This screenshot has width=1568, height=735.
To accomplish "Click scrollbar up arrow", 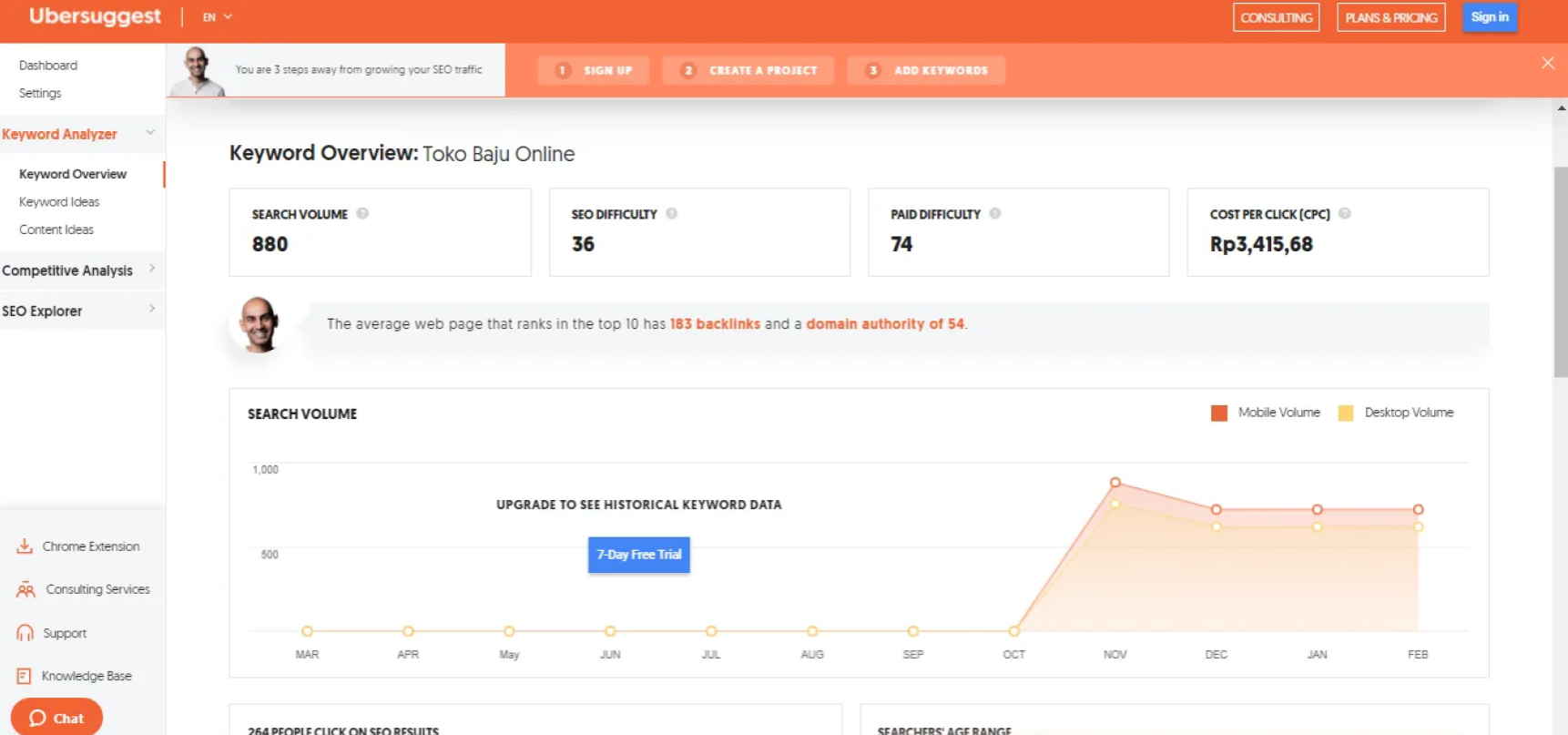I will 1561,108.
